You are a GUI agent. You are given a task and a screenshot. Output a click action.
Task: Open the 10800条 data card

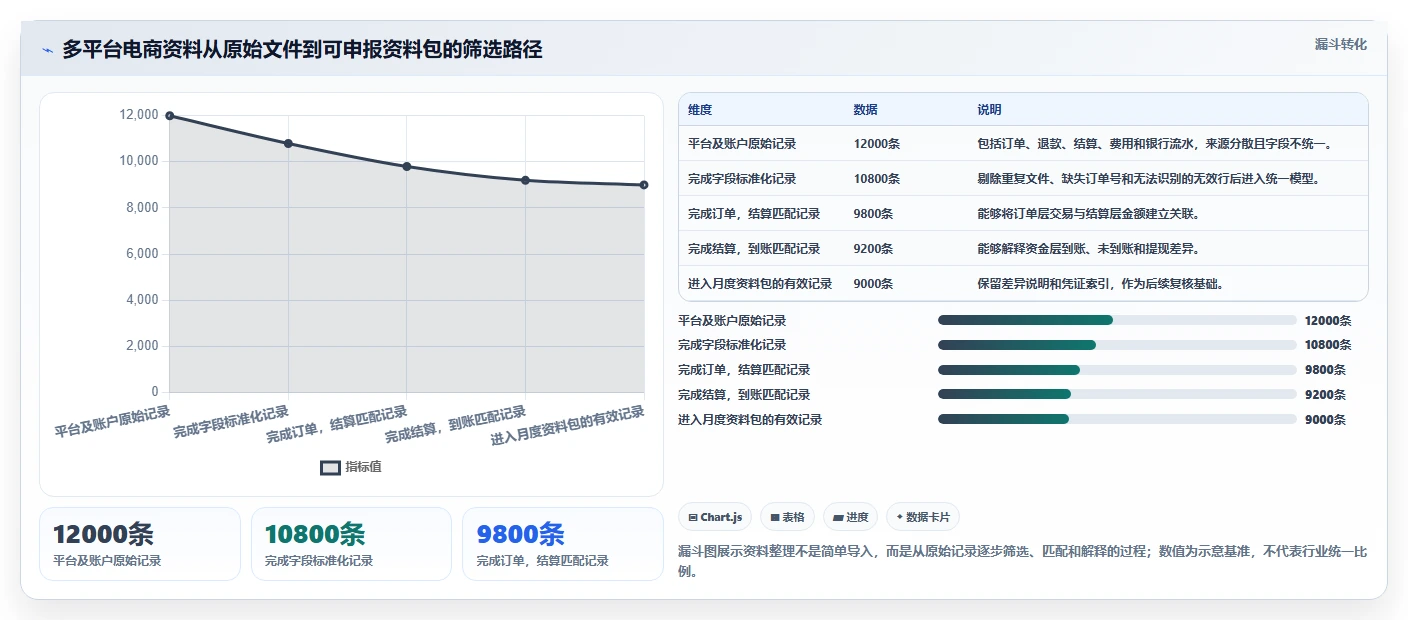click(x=351, y=544)
